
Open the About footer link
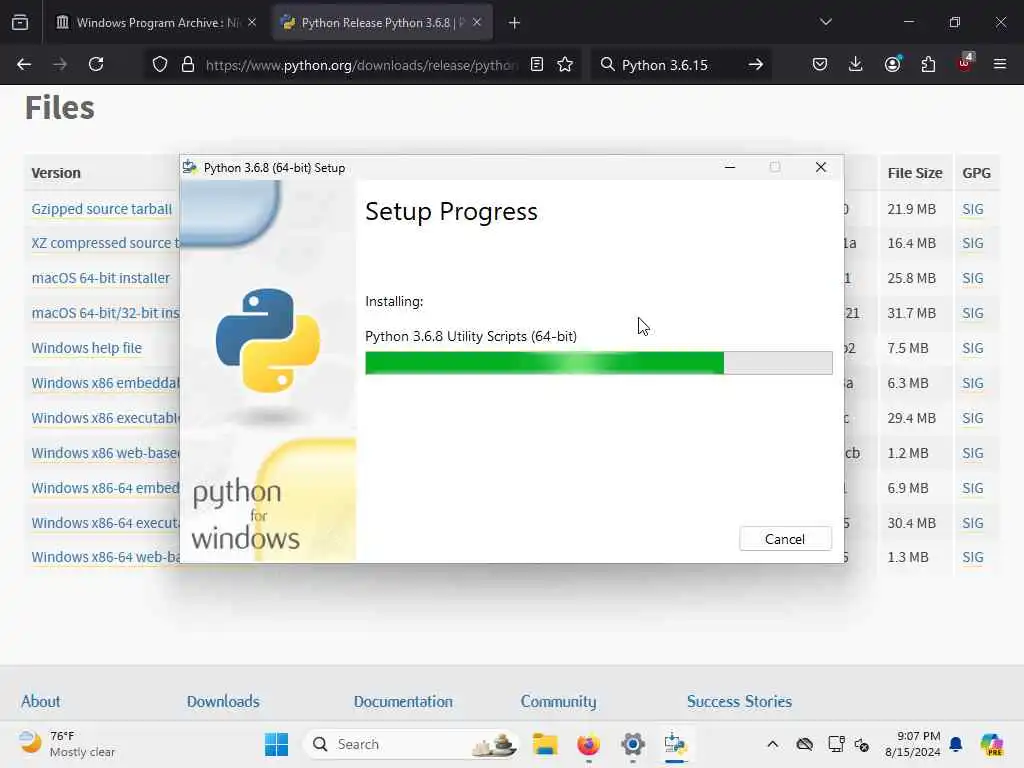(40, 701)
